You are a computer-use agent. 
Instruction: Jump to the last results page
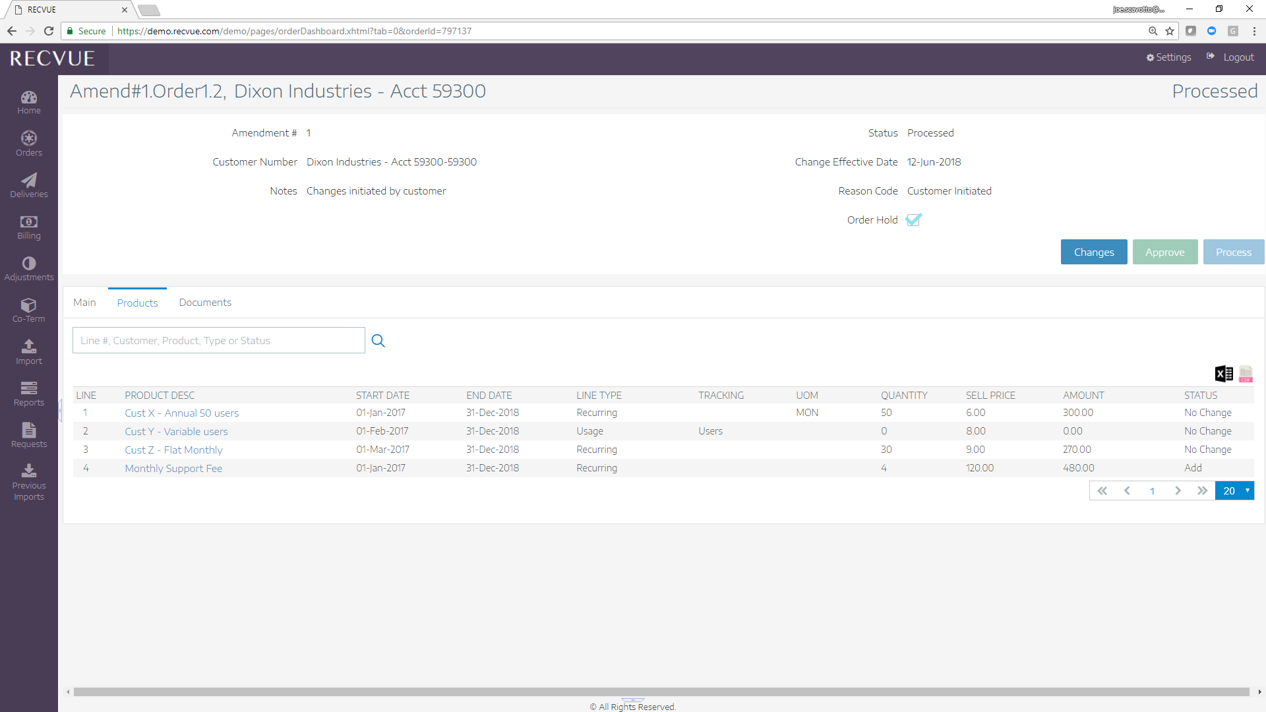click(x=1202, y=491)
